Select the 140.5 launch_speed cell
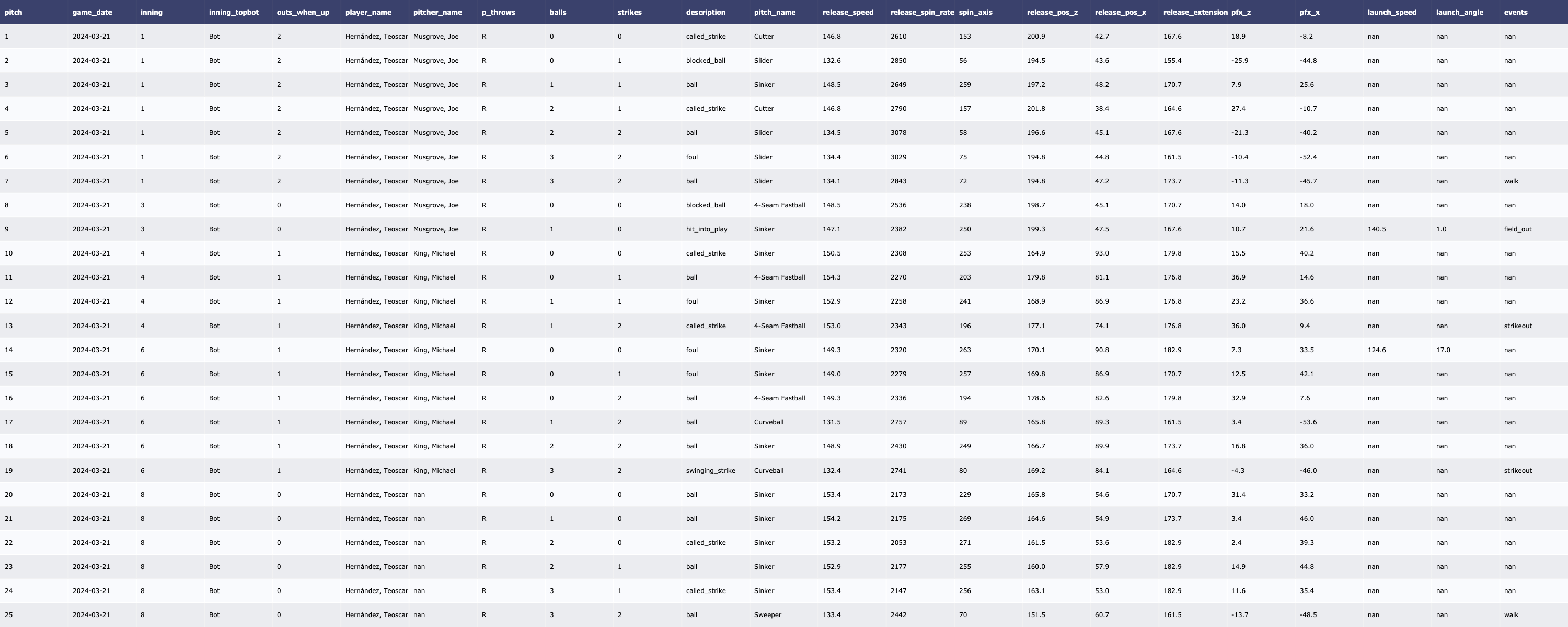 coord(1376,229)
